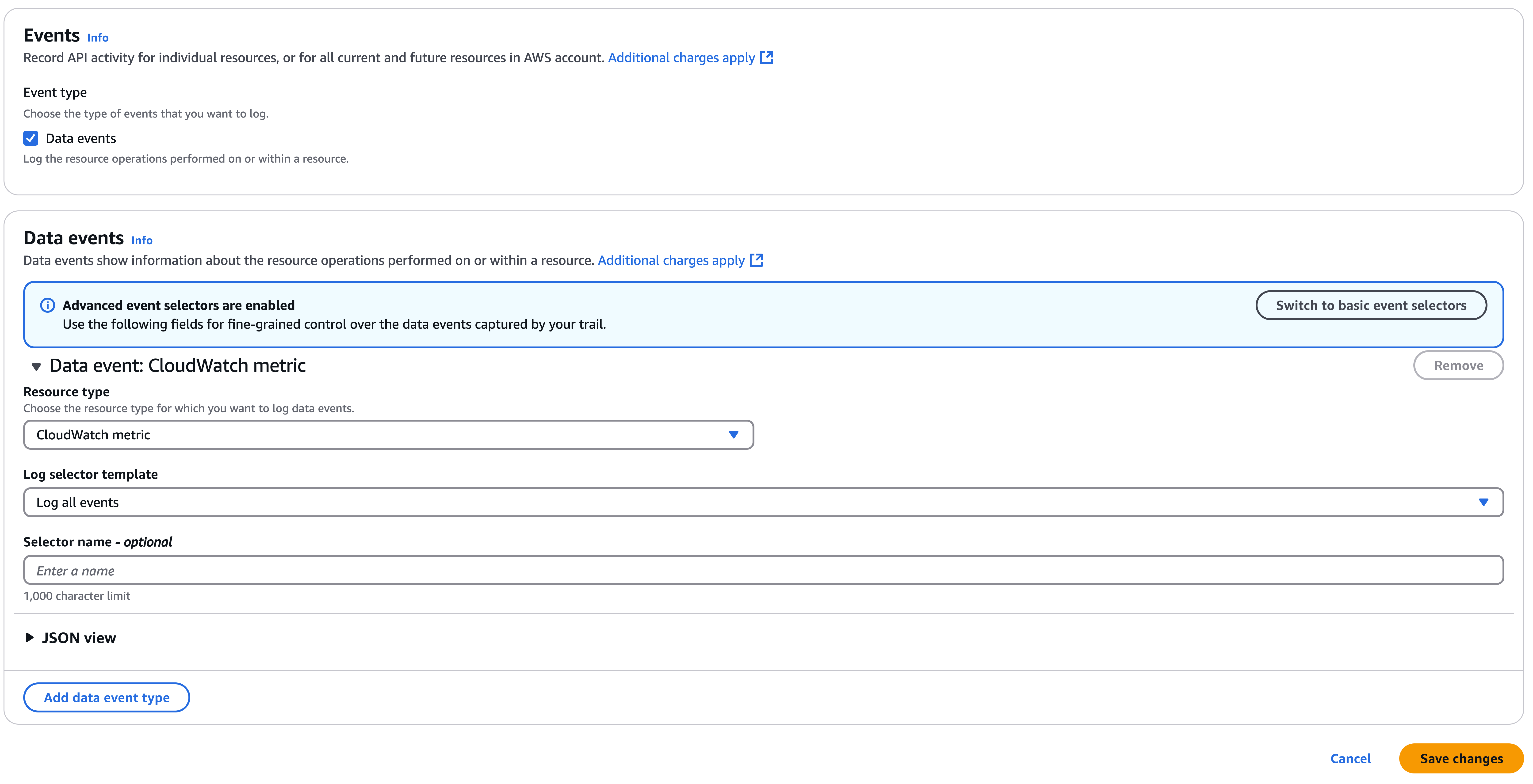The image size is (1533, 784).
Task: Save changes to the trail
Action: coord(1460,758)
